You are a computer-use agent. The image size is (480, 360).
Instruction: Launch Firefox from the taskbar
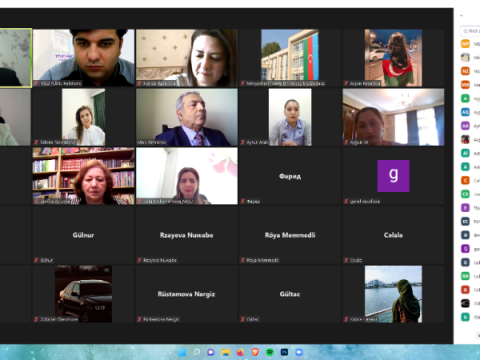(x=240, y=352)
